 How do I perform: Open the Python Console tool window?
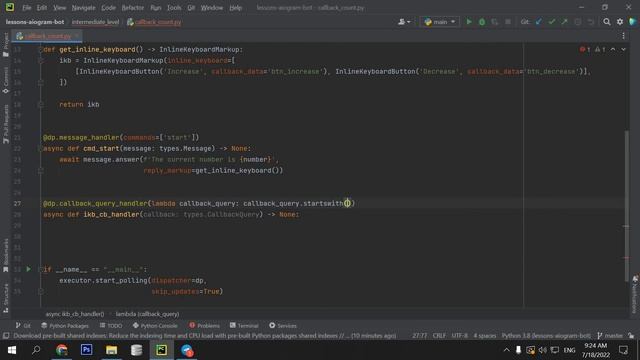(155, 325)
